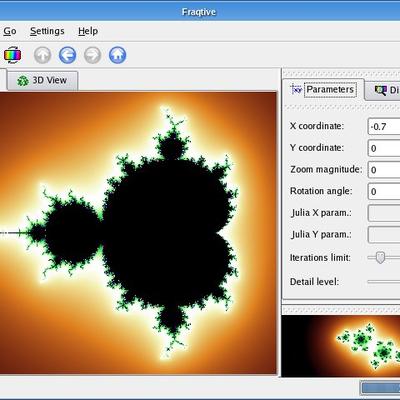Go back with the blue left arrow
Image resolution: width=400 pixels, height=400 pixels.
[x=68, y=55]
